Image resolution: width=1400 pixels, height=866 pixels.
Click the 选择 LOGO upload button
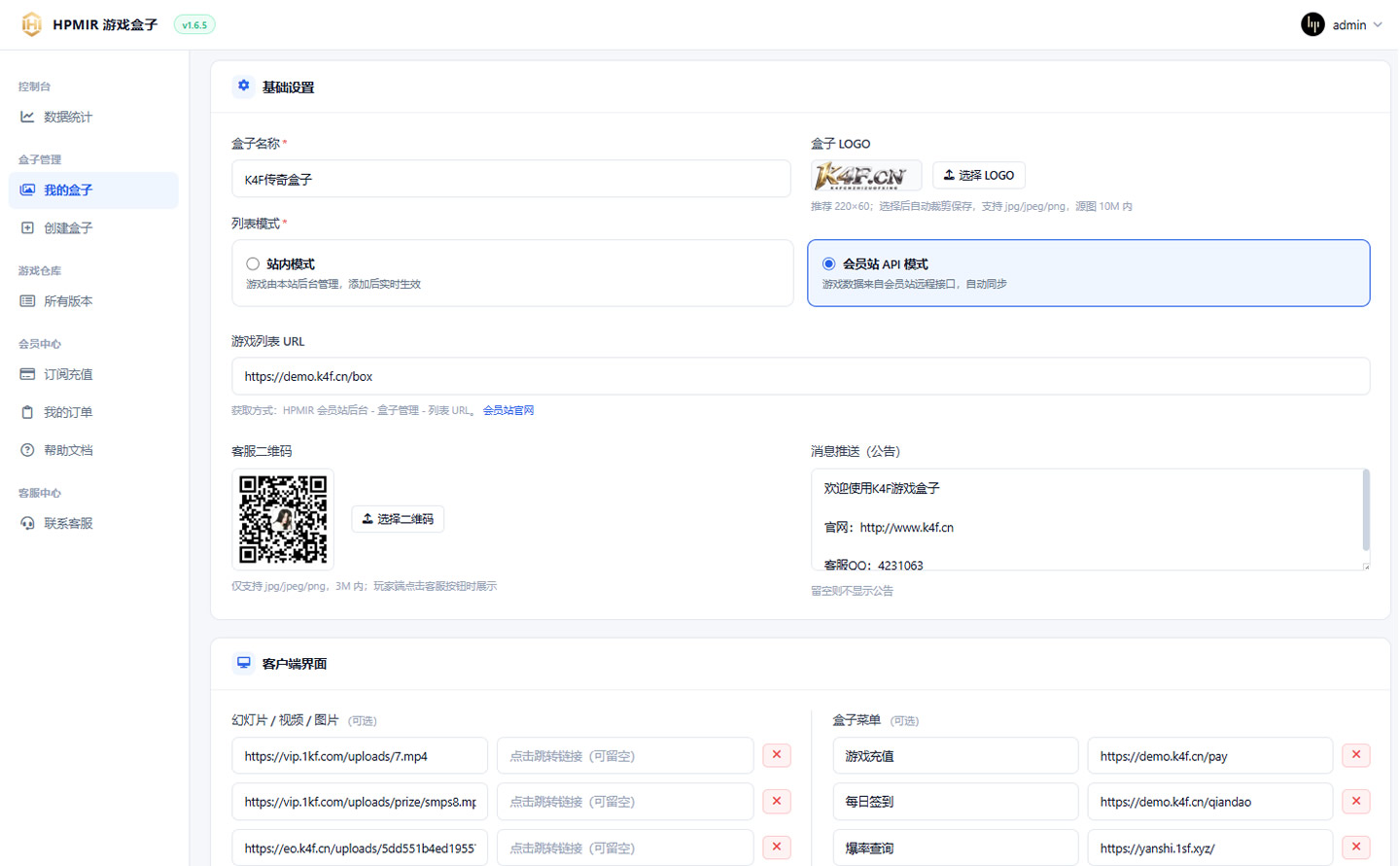979,175
